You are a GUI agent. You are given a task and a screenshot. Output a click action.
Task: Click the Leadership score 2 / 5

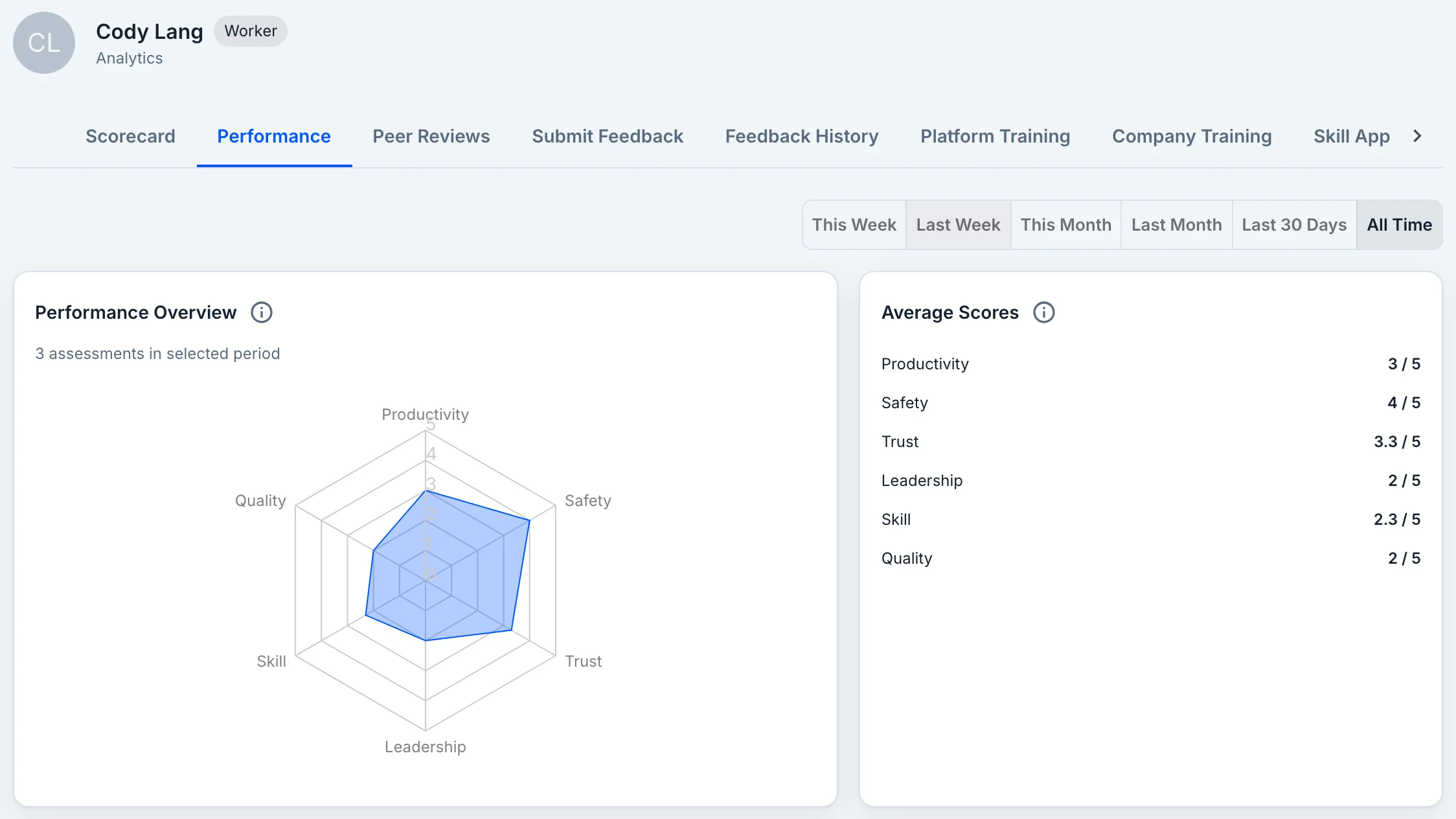click(1404, 481)
